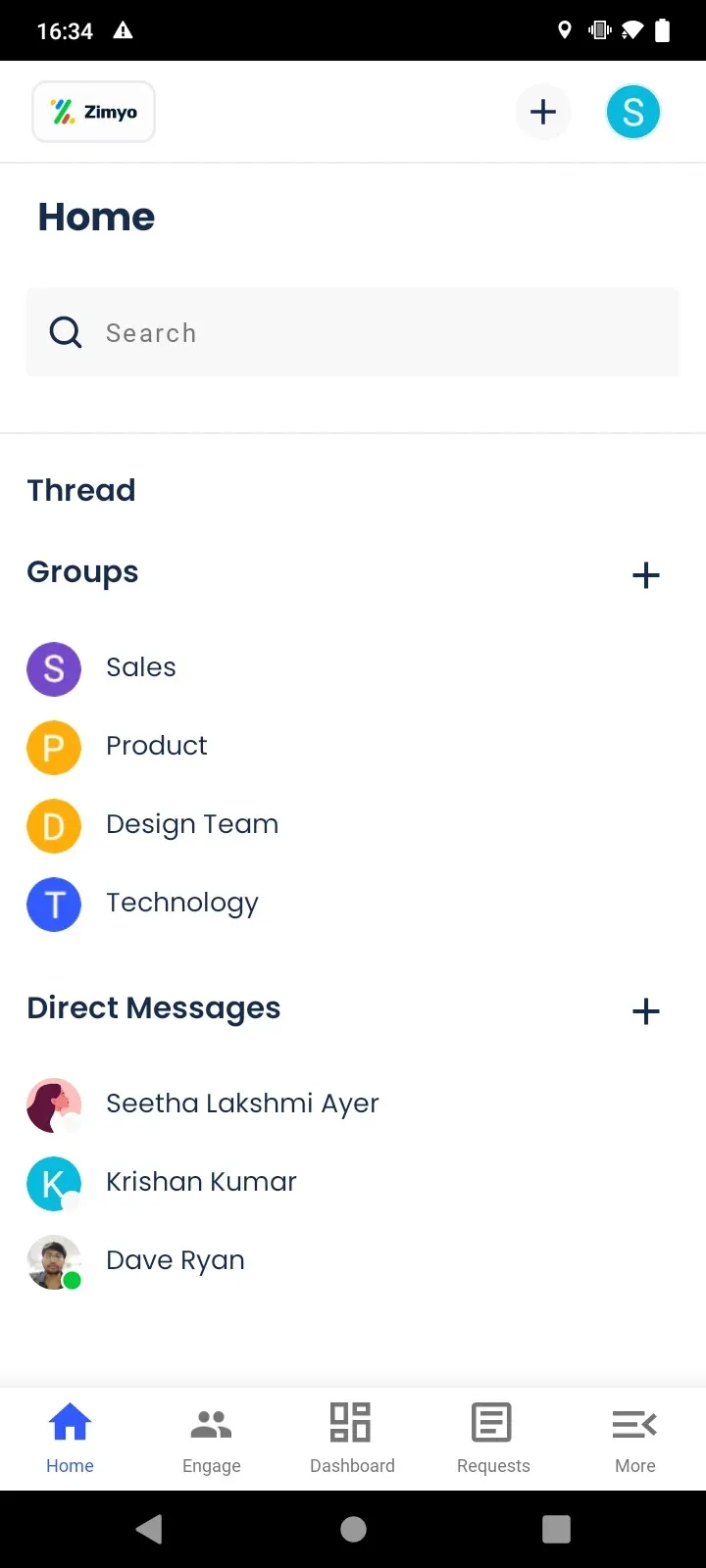
Task: Expand the More menu tab
Action: (x=634, y=1439)
